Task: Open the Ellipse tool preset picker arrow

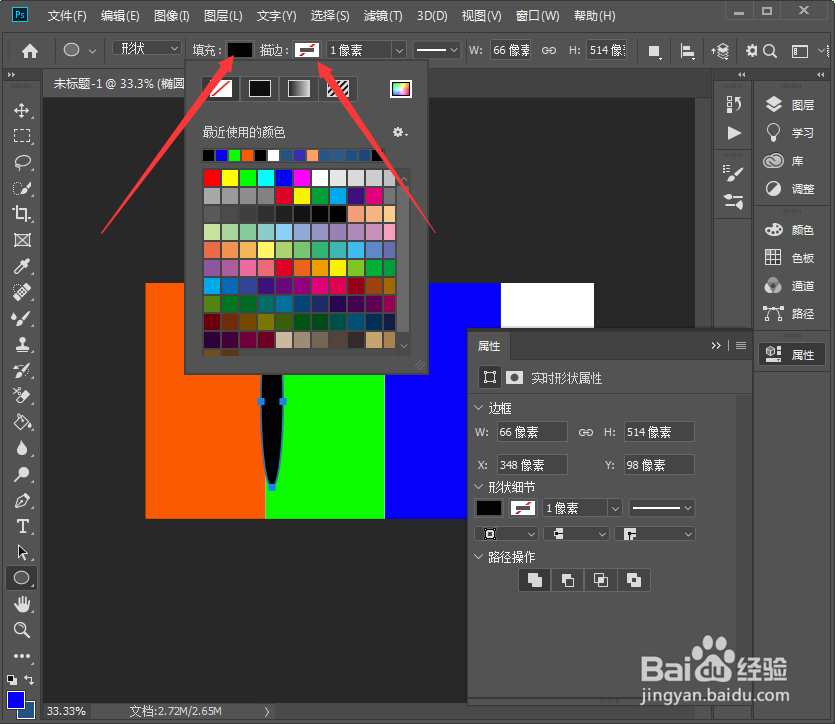Action: (x=93, y=51)
